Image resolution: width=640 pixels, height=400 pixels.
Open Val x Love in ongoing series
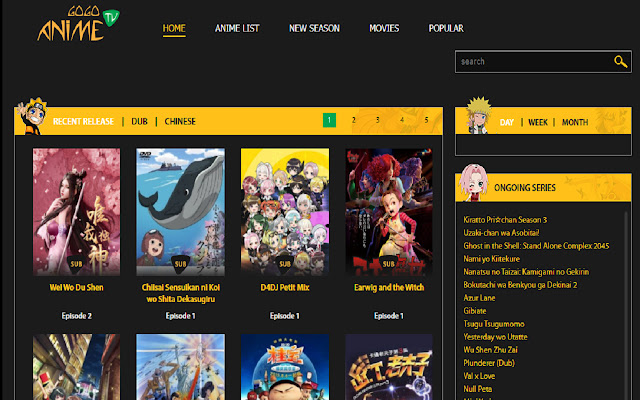(479, 376)
